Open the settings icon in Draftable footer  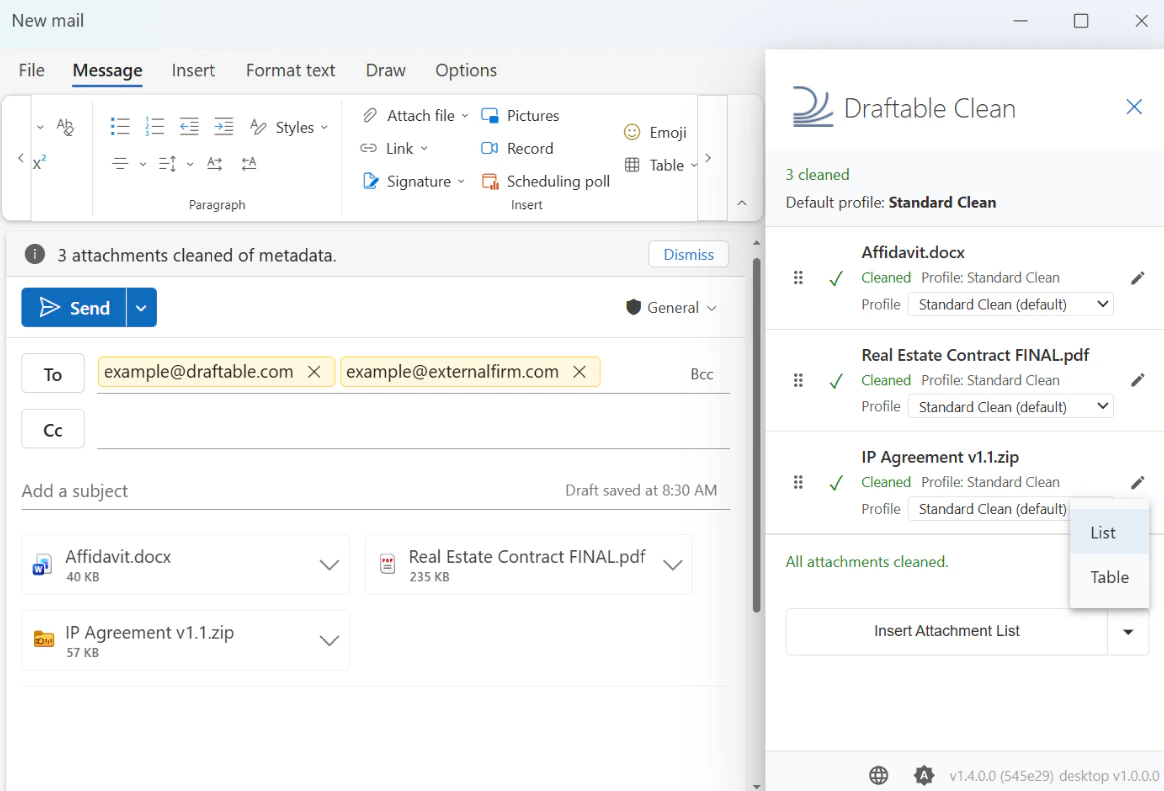point(923,775)
